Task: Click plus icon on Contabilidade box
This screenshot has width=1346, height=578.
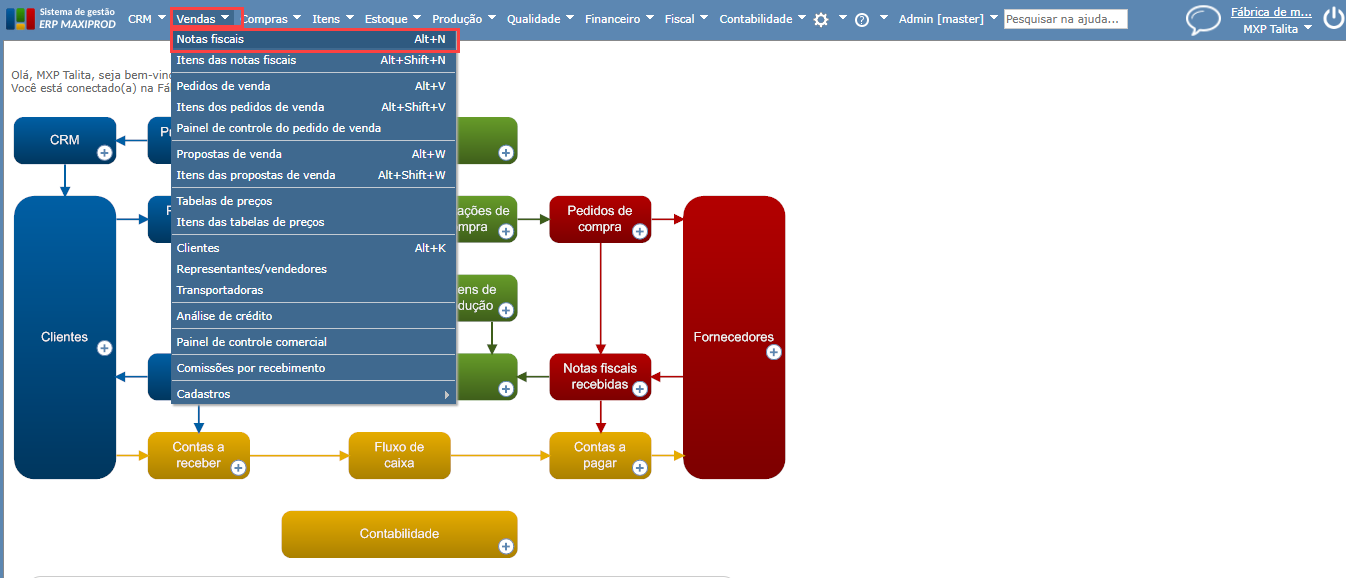Action: (x=506, y=546)
